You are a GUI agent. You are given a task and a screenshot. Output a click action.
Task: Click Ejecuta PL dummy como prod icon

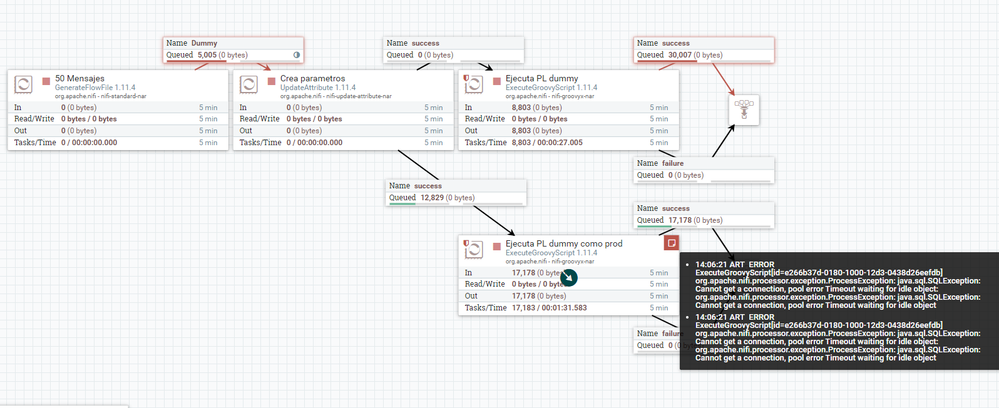click(473, 250)
